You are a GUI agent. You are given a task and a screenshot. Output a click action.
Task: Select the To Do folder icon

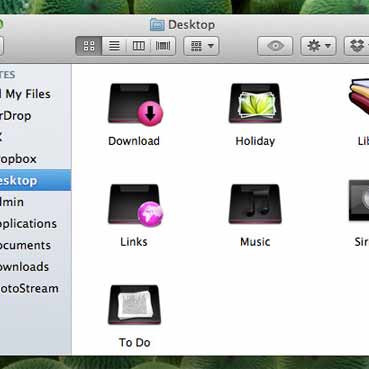(134, 304)
